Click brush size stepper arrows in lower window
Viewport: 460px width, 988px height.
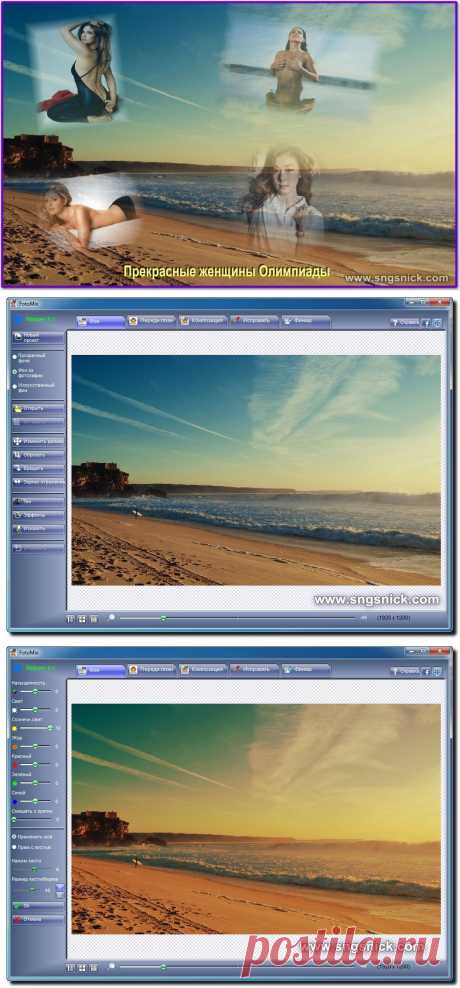[60, 890]
